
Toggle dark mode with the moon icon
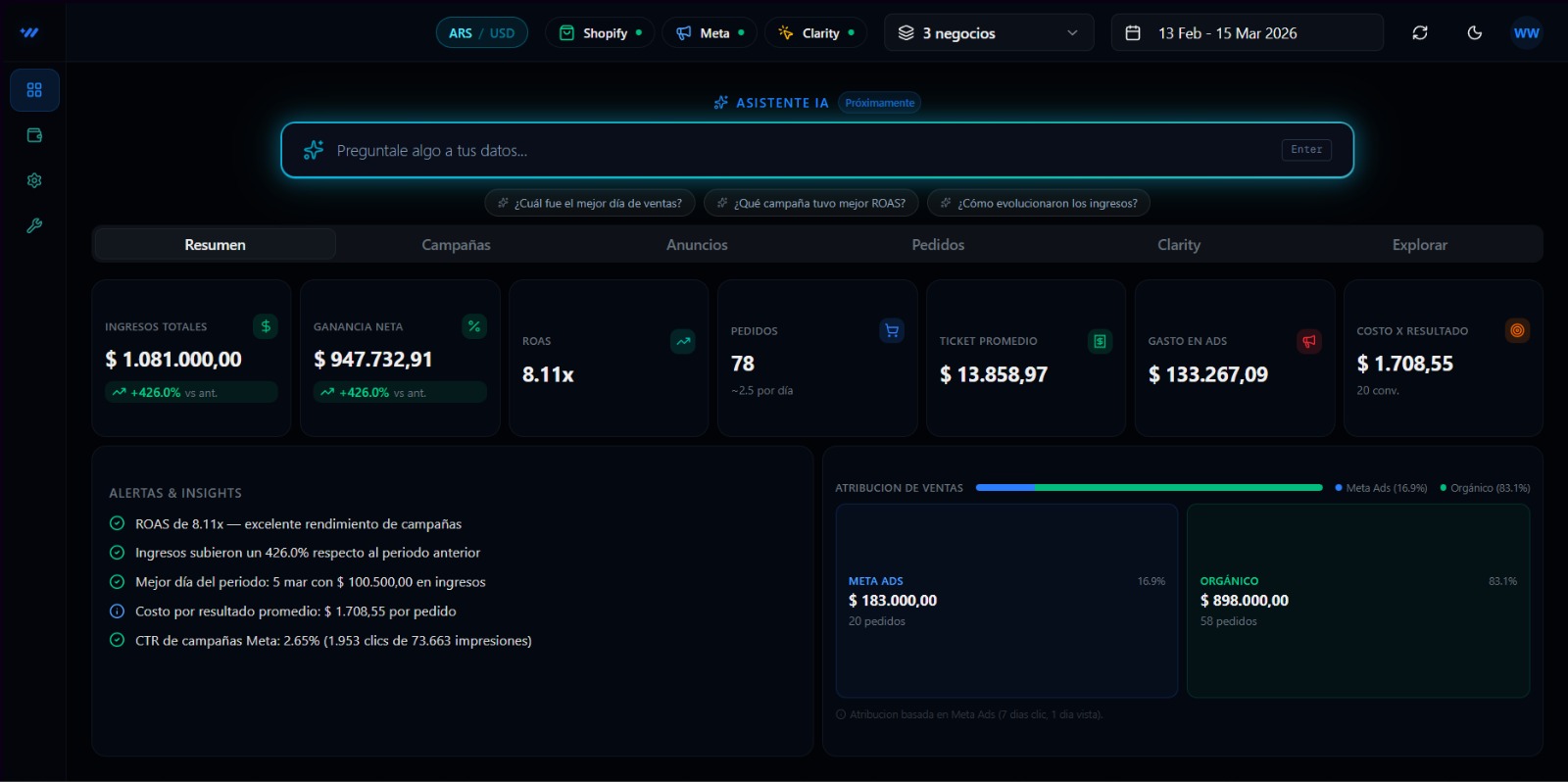pos(1474,32)
